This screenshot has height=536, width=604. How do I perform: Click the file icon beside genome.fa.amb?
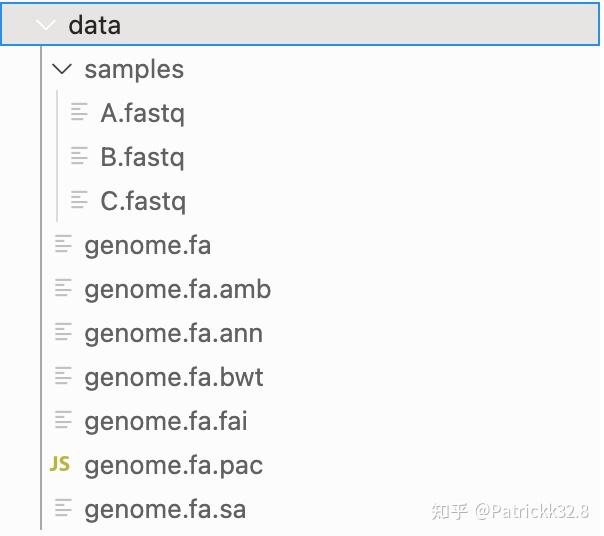click(x=64, y=289)
